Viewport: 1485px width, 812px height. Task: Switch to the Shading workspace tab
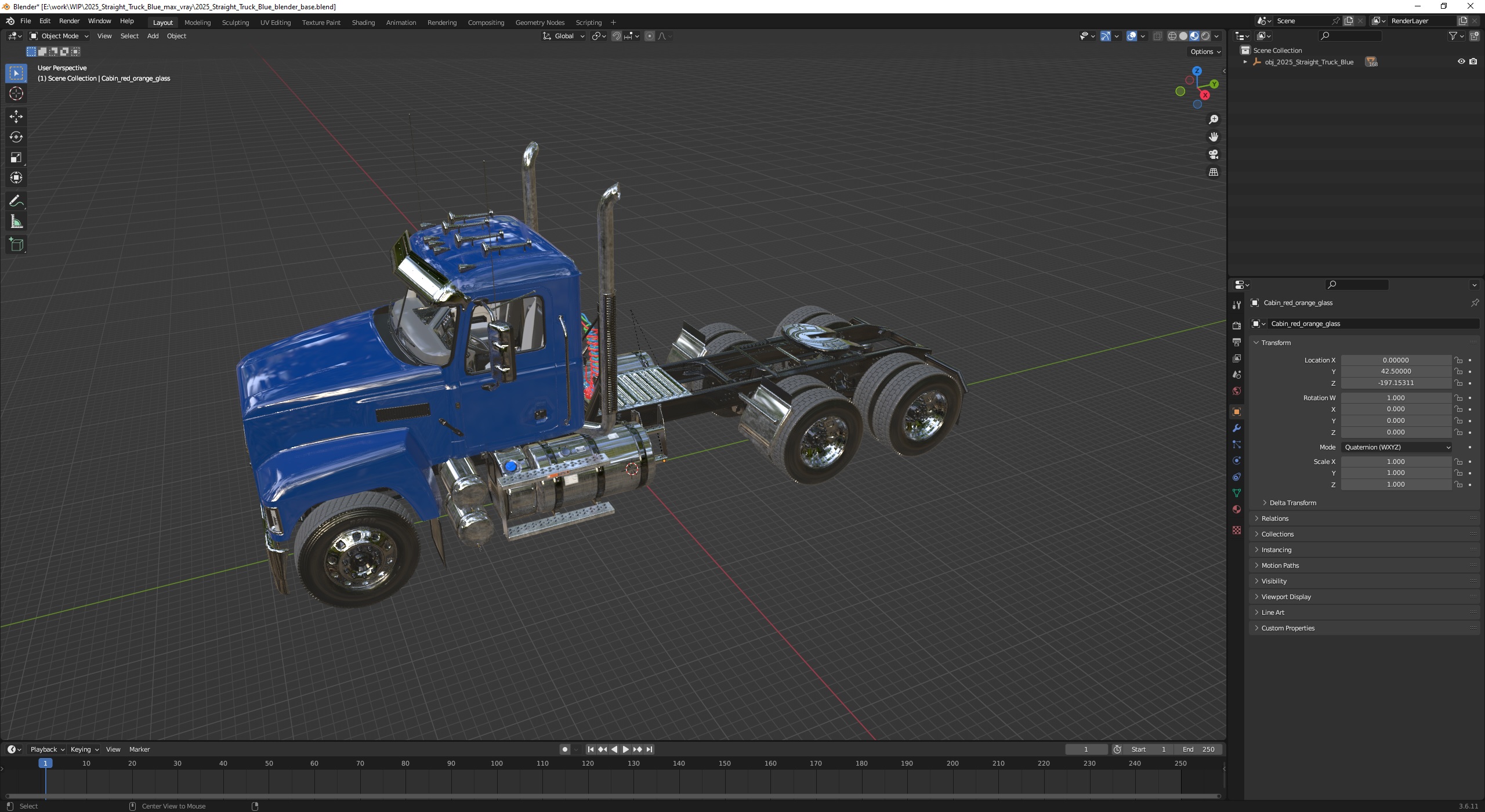363,23
